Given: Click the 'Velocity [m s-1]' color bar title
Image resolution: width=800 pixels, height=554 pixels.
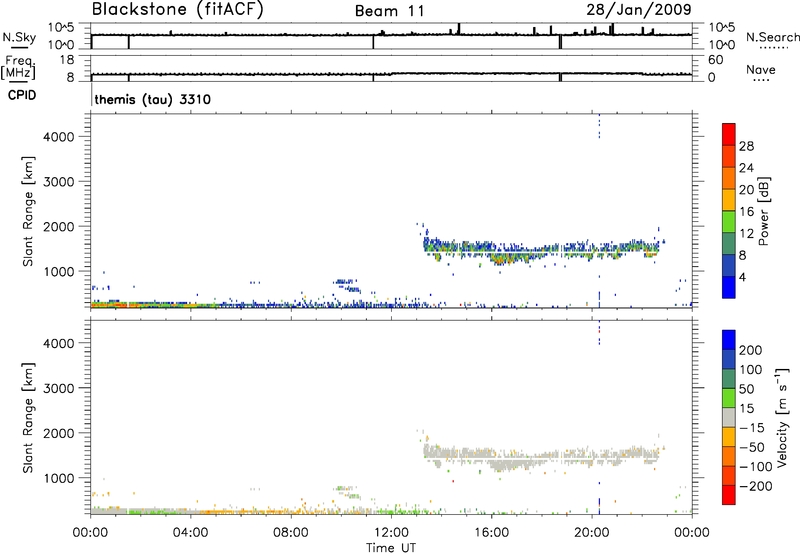Looking at the screenshot, I should click(782, 417).
